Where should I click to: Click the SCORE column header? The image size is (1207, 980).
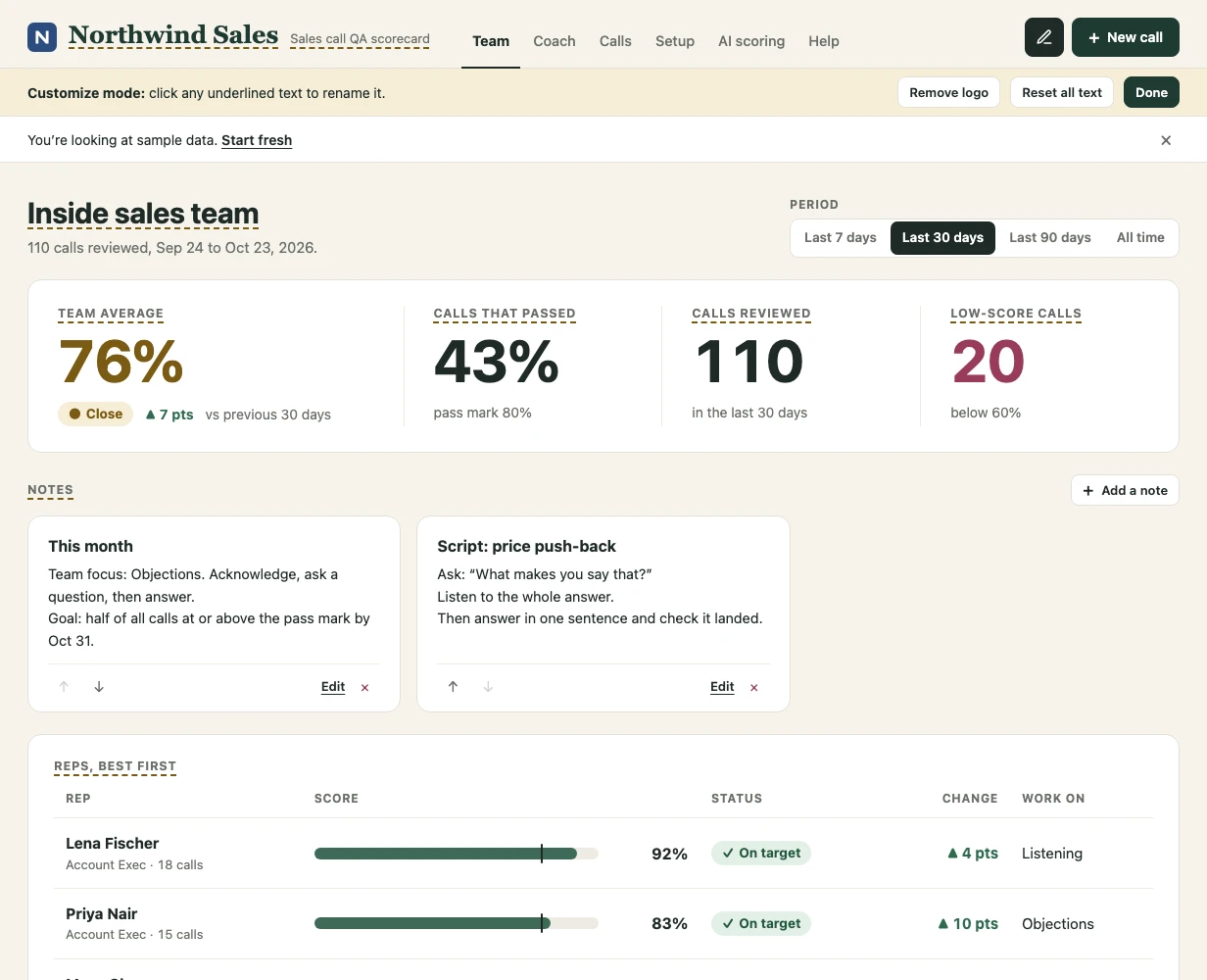pyautogui.click(x=336, y=799)
